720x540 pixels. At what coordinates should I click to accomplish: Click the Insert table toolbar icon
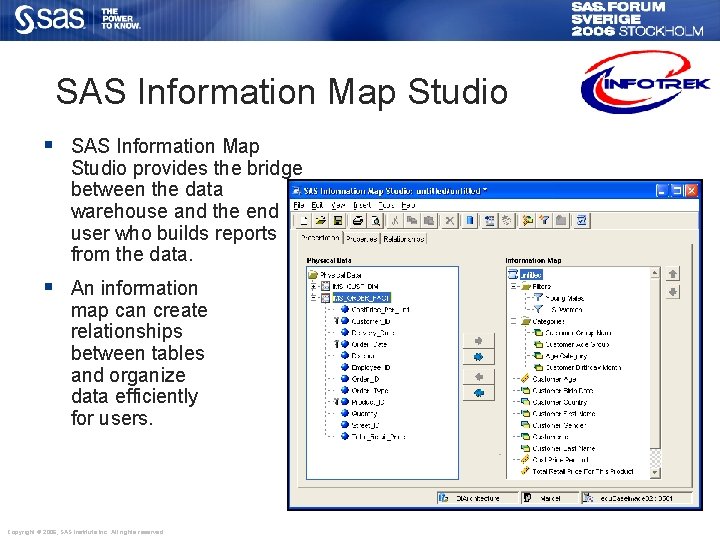click(489, 221)
